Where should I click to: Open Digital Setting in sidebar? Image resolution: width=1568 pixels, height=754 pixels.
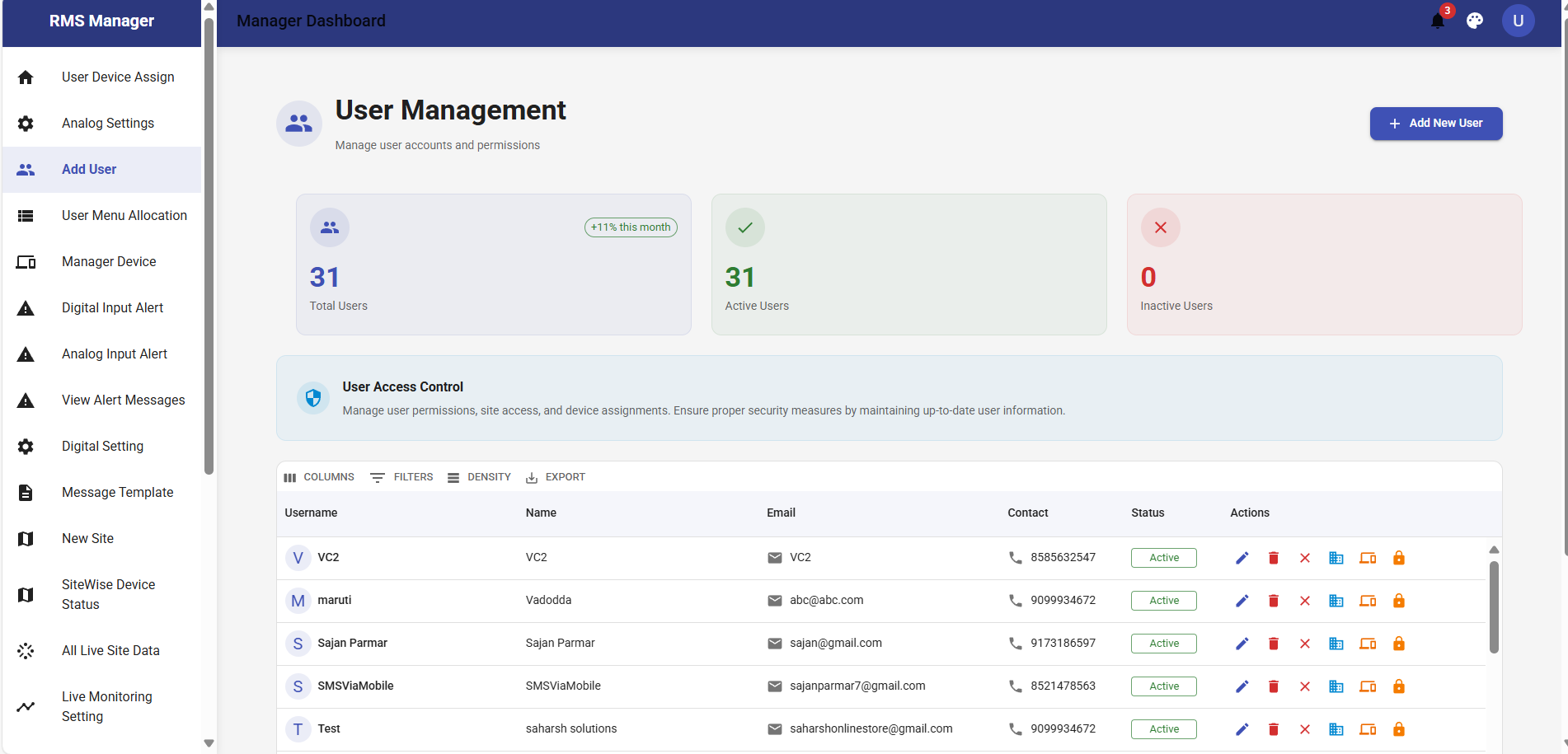pyautogui.click(x=102, y=447)
